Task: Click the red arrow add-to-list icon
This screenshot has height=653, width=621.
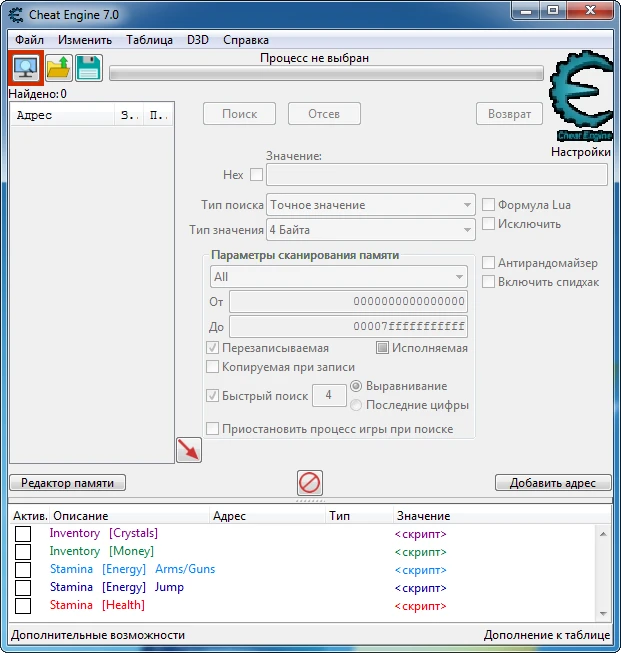Action: point(189,450)
